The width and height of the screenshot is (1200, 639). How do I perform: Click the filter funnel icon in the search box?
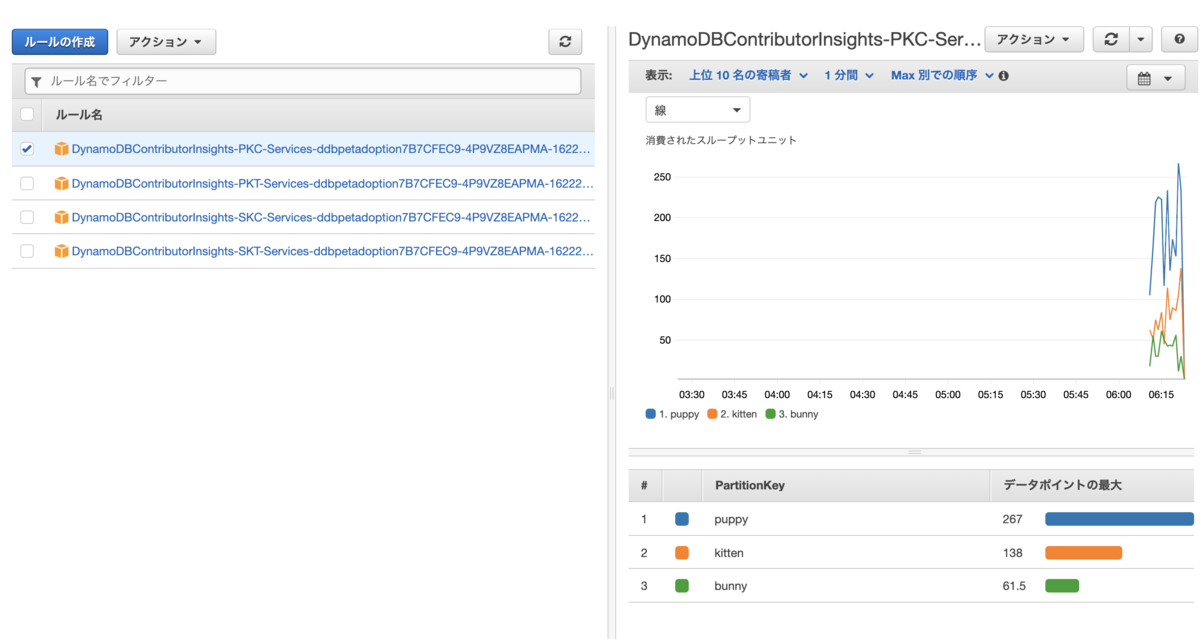coord(37,81)
